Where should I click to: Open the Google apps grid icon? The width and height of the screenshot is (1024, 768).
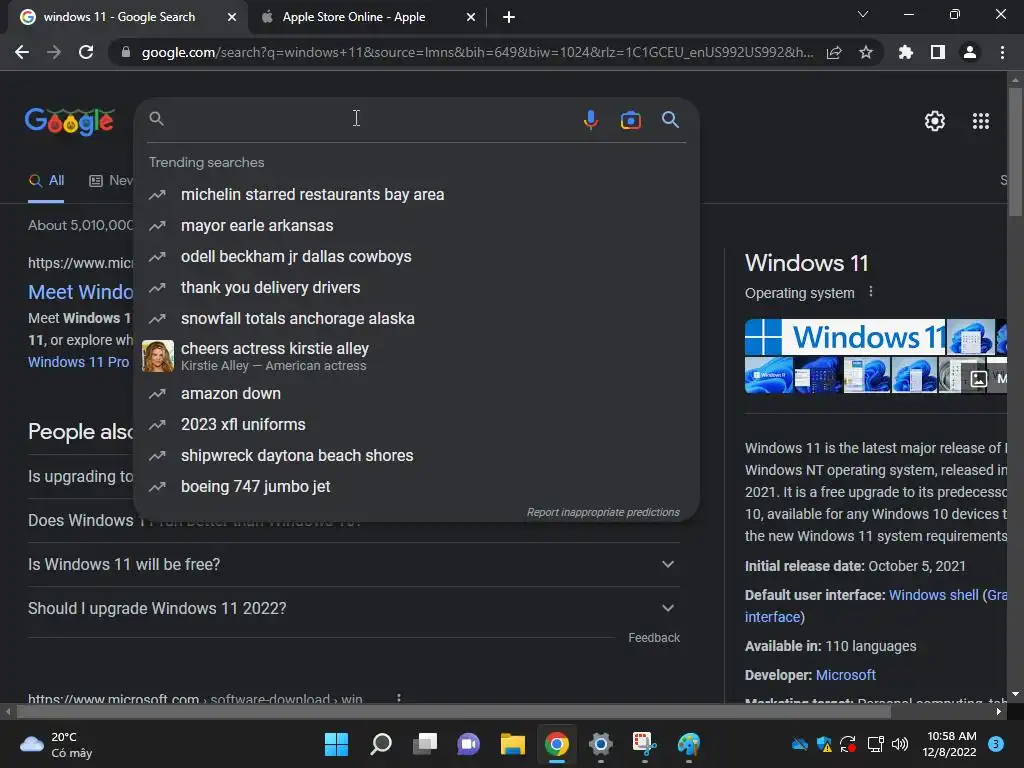tap(980, 121)
